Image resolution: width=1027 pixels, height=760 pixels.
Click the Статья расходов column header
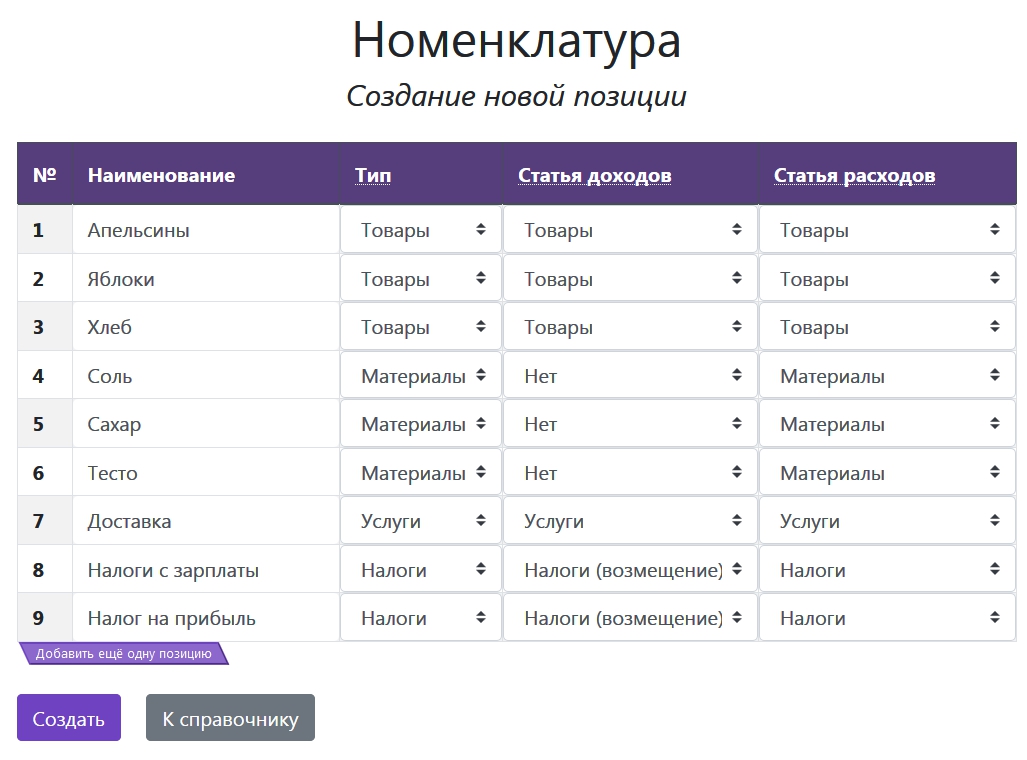click(x=854, y=176)
